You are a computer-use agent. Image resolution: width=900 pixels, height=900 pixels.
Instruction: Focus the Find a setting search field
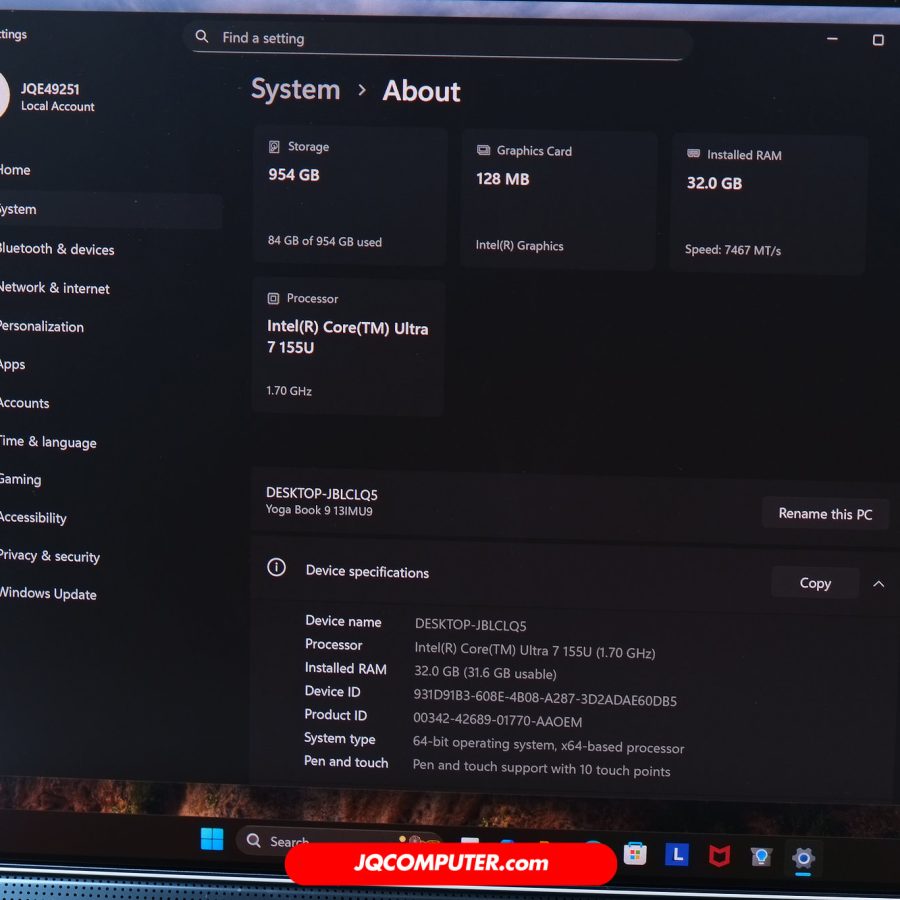click(439, 39)
